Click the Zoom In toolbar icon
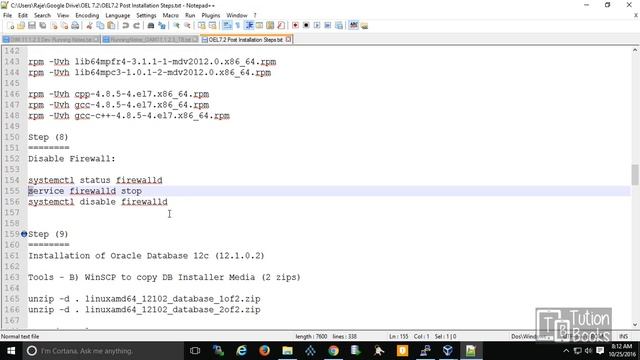640x360 pixels. click(x=176, y=26)
